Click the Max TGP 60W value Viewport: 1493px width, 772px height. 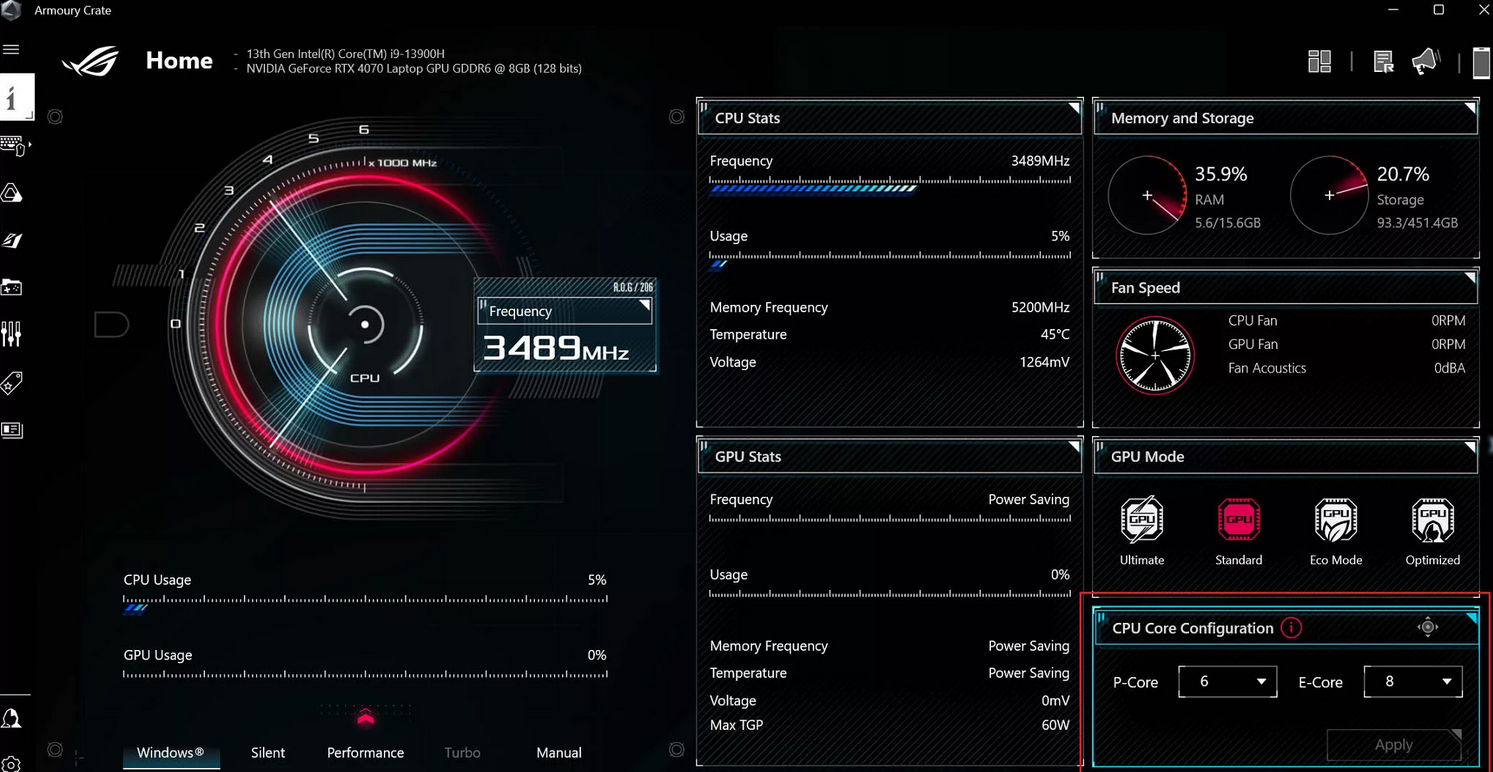pyautogui.click(x=1055, y=725)
